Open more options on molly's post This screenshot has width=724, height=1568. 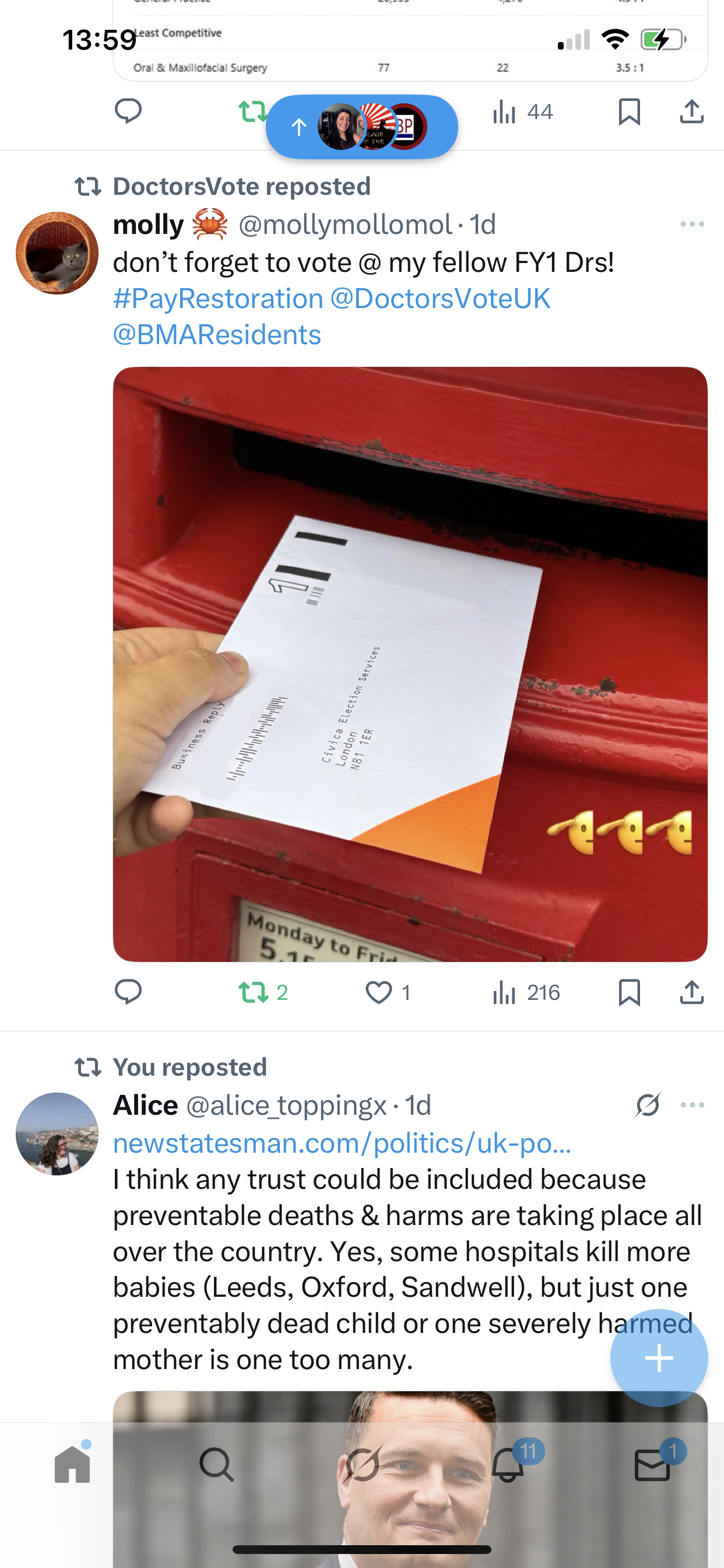(693, 225)
